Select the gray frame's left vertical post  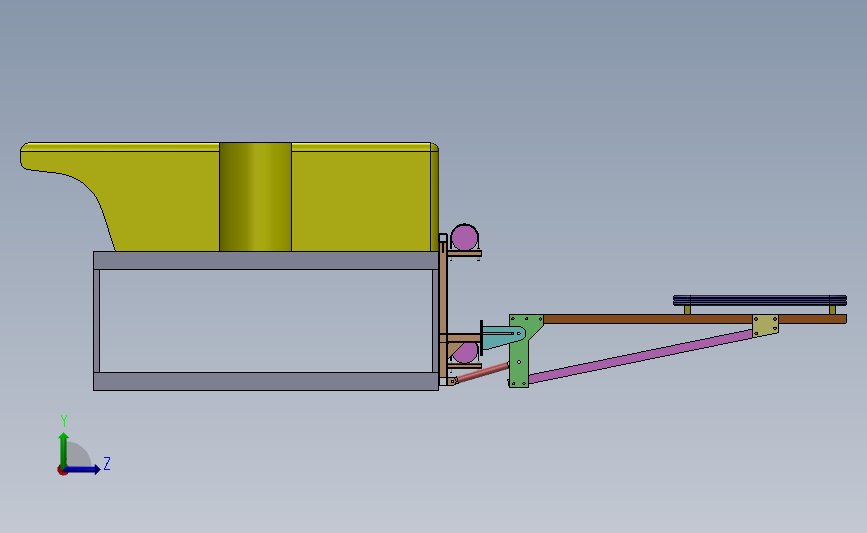[97, 321]
